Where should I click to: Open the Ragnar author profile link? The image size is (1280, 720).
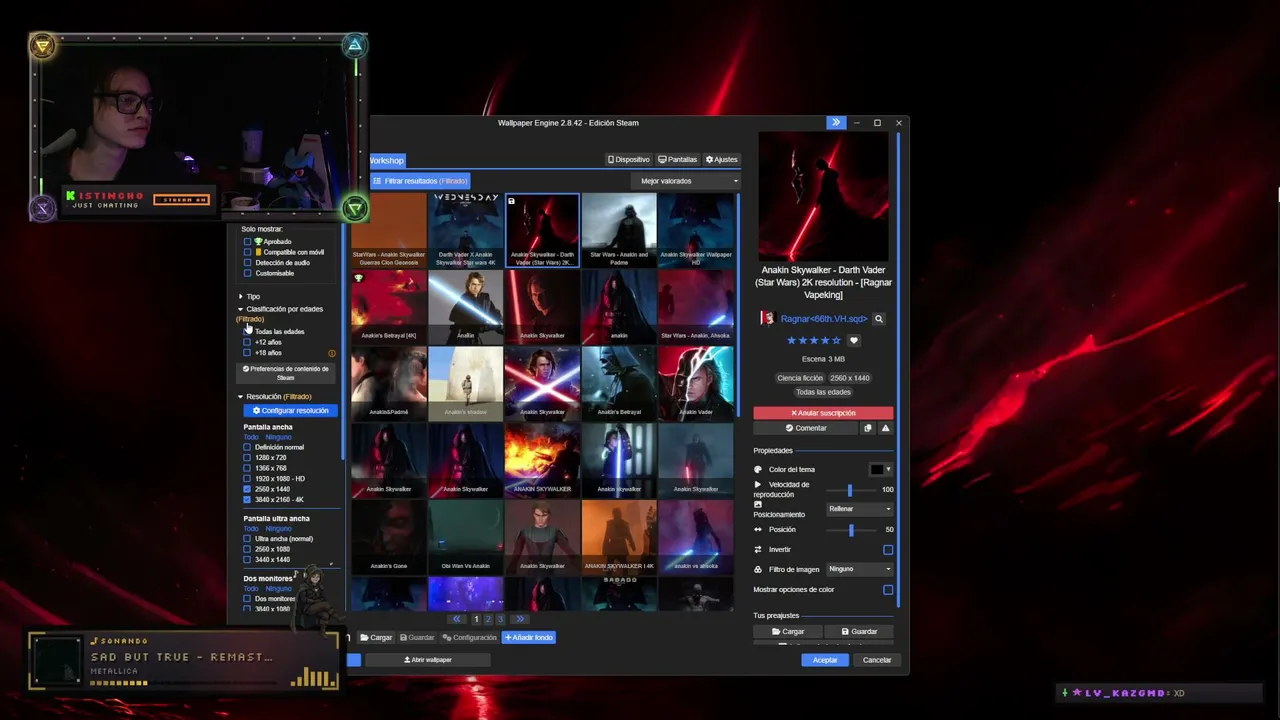pyautogui.click(x=823, y=319)
